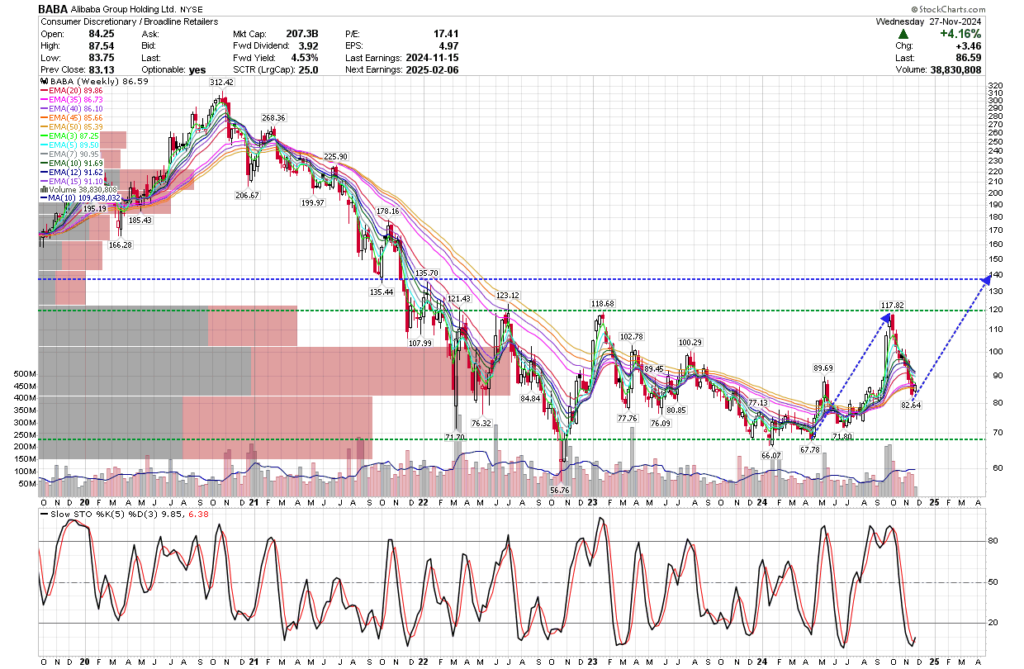The width and height of the screenshot is (1024, 669).
Task: Click the volume bars icon in the legend
Action: [44, 189]
